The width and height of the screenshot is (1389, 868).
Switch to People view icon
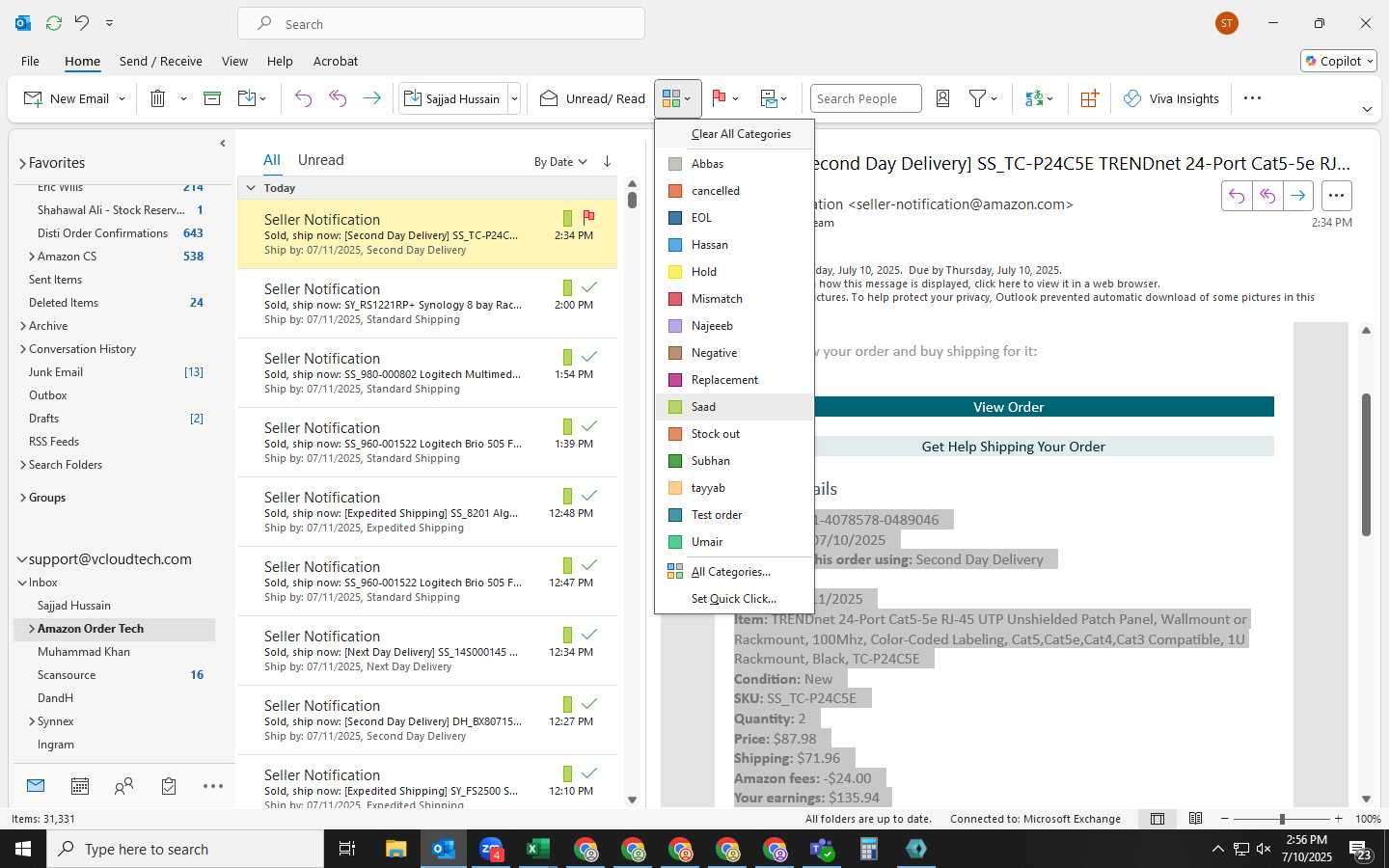click(x=123, y=786)
